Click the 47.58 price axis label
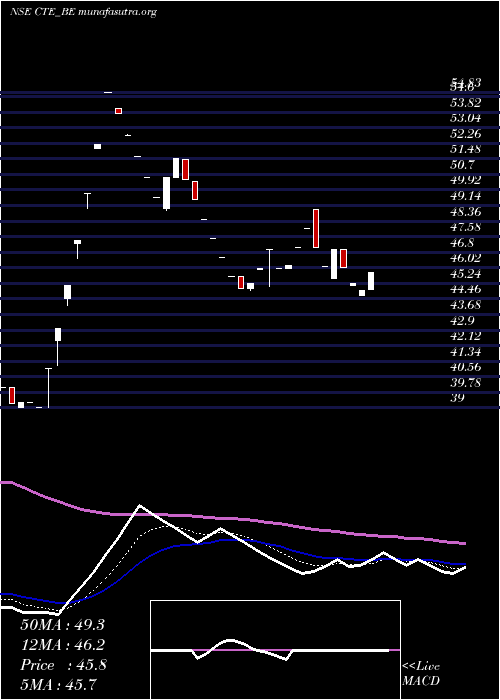The width and height of the screenshot is (500, 700). pyautogui.click(x=466, y=227)
